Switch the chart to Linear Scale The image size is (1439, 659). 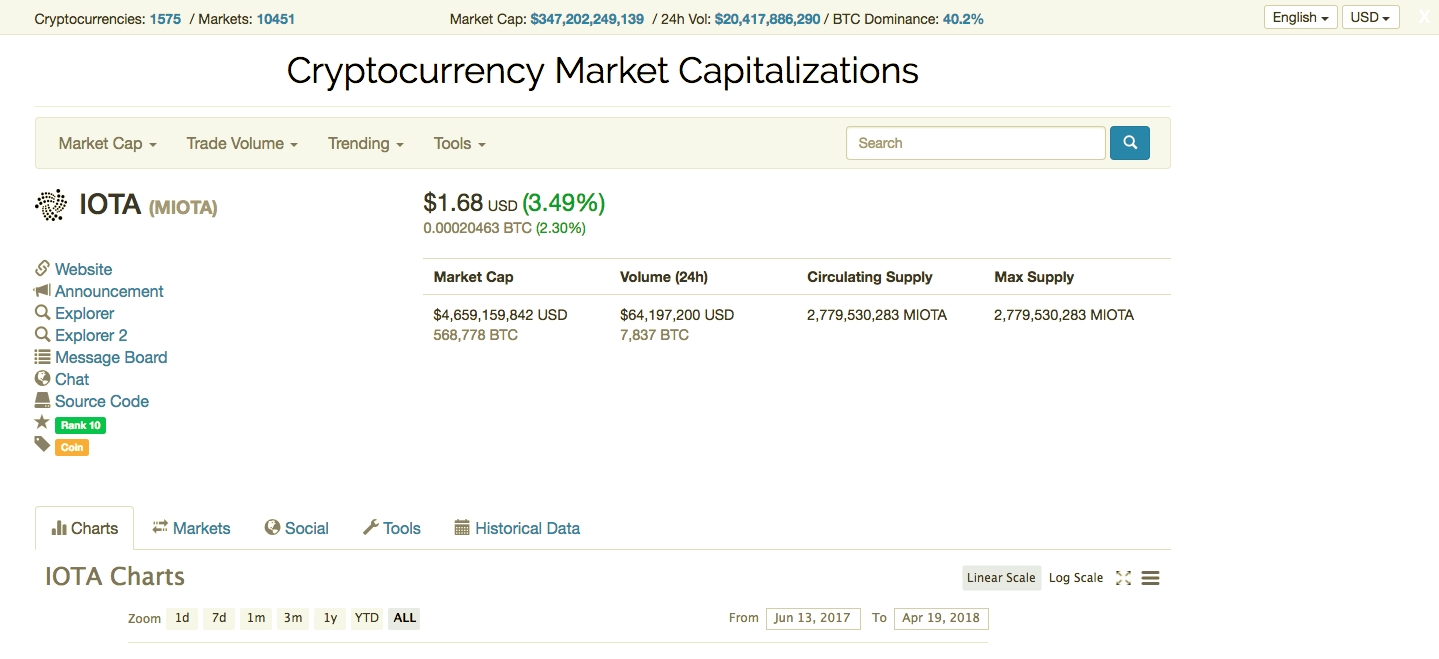[x=1001, y=578]
